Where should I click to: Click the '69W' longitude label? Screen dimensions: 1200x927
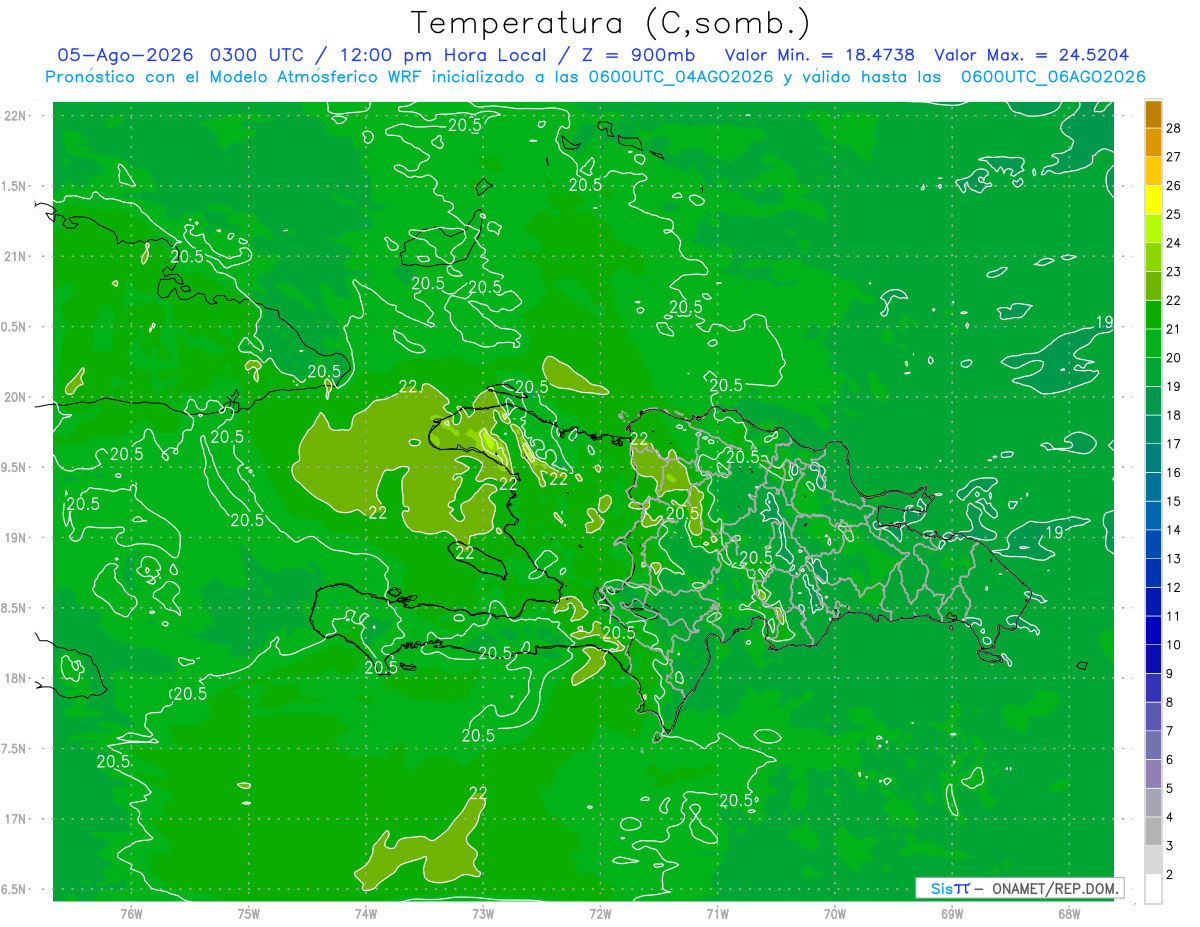tap(951, 914)
